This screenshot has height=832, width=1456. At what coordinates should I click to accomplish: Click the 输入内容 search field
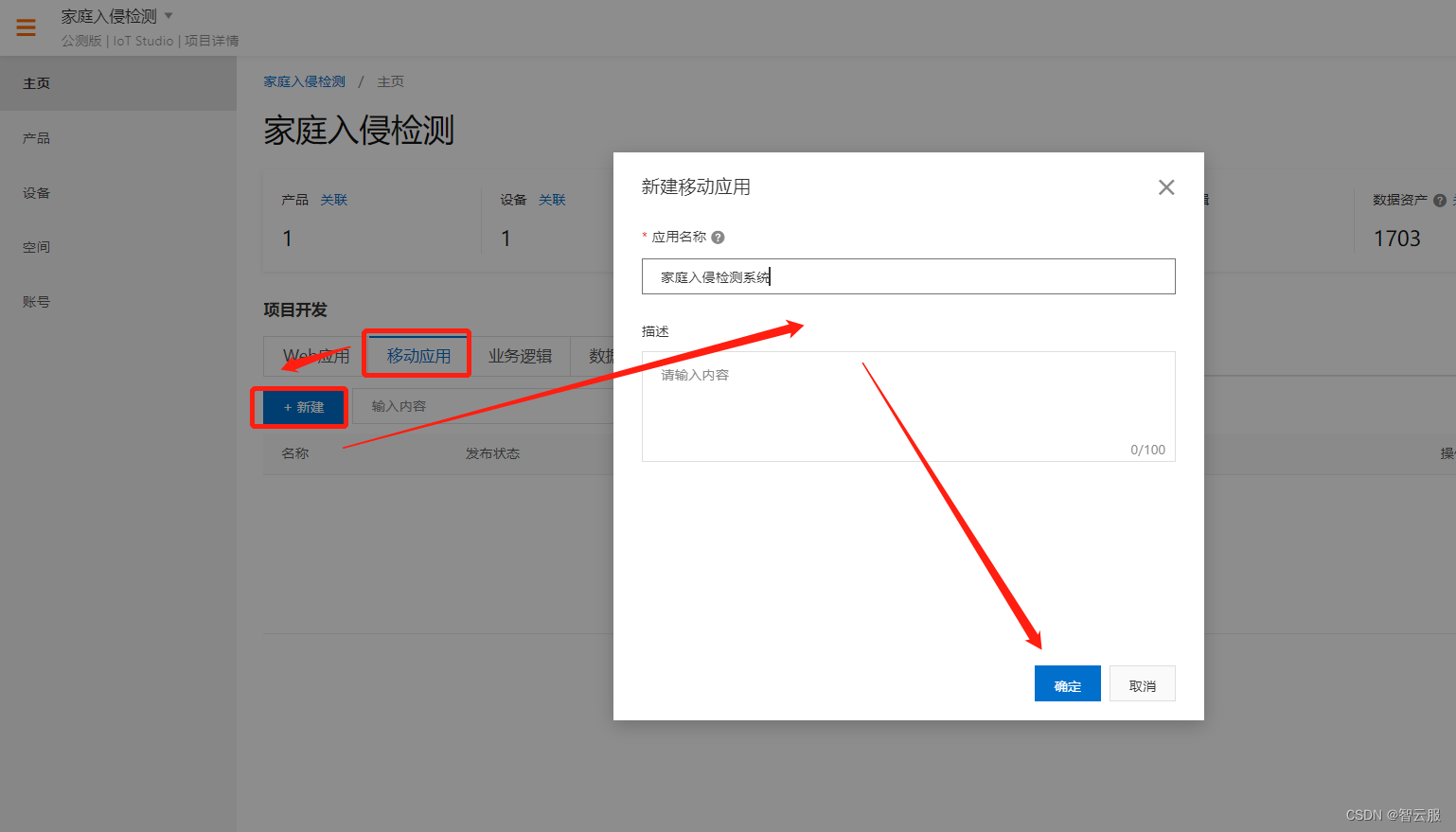coord(483,406)
